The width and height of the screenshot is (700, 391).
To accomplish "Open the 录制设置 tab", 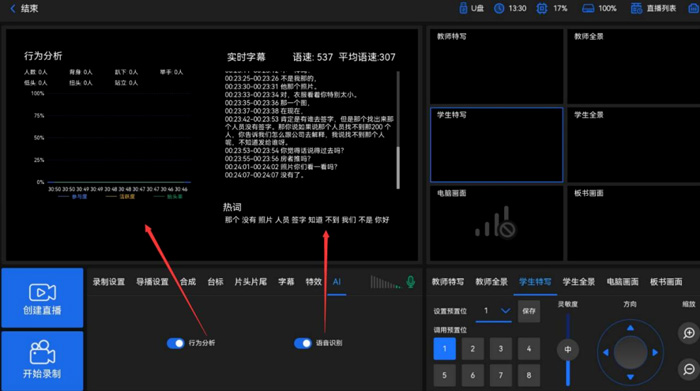I will point(109,282).
